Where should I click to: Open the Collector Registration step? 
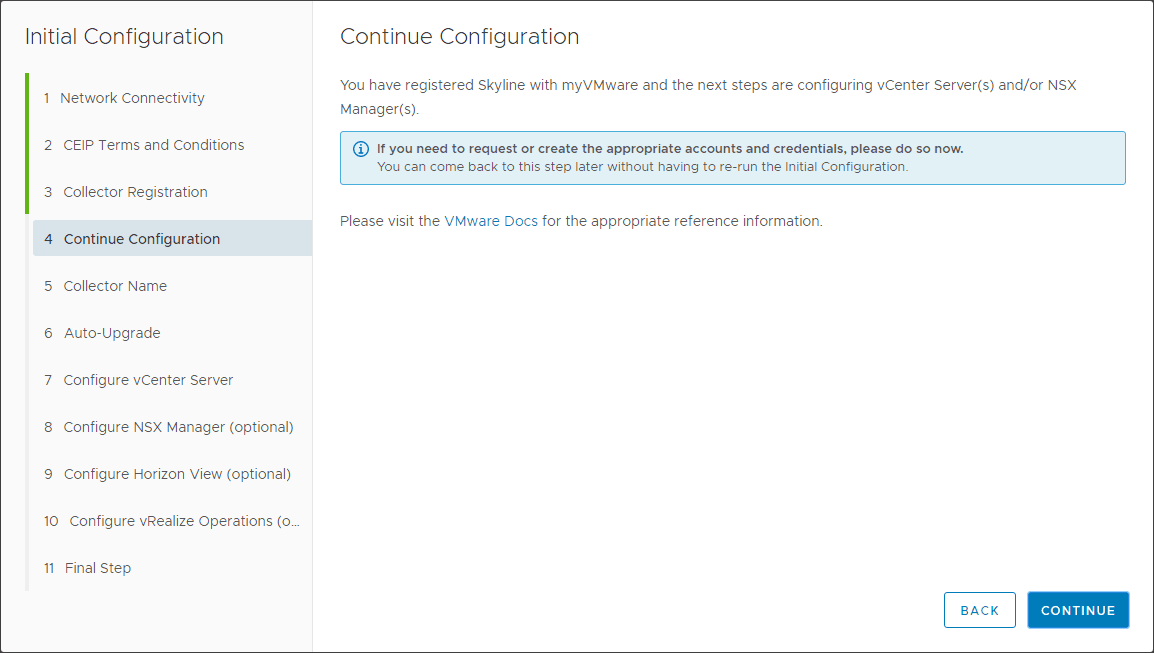click(135, 192)
